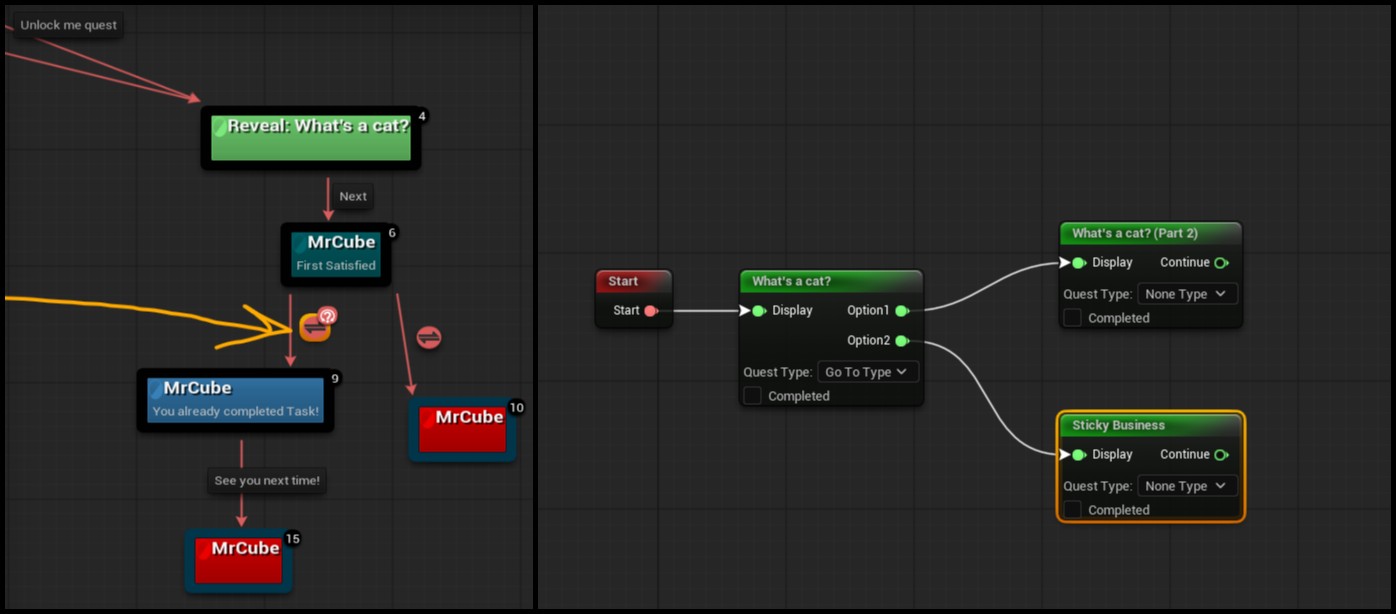Viewport: 1396px width, 614px height.
Task: Check Completed on the Sticky Business node
Action: (1071, 510)
